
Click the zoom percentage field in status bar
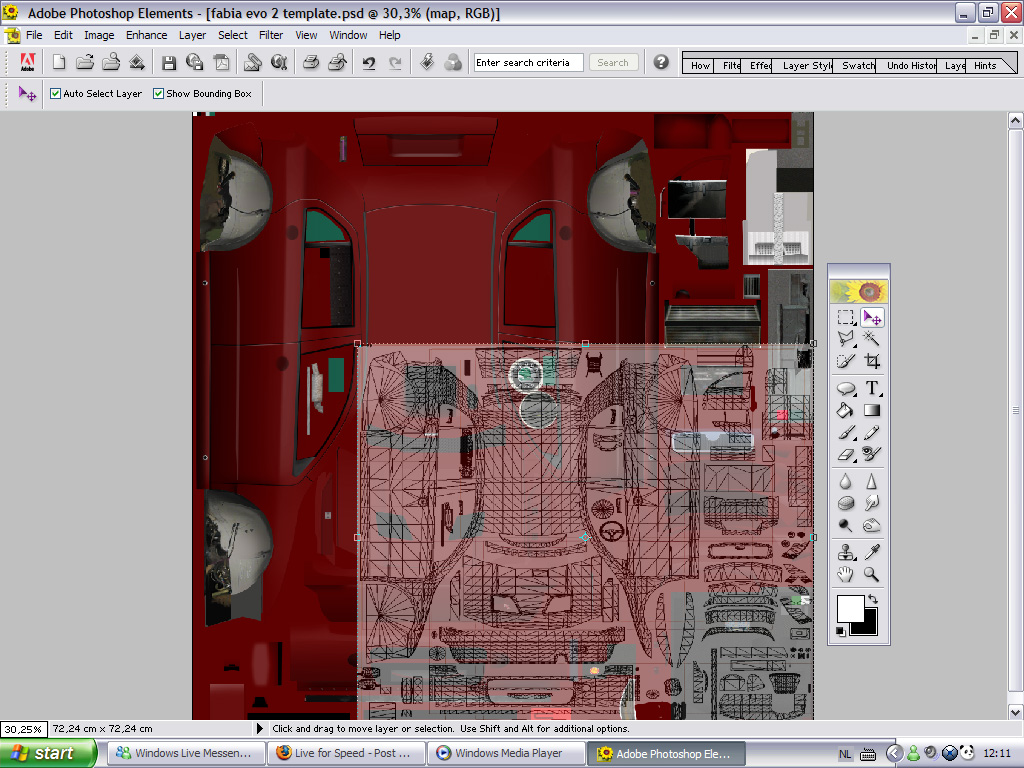pos(23,729)
